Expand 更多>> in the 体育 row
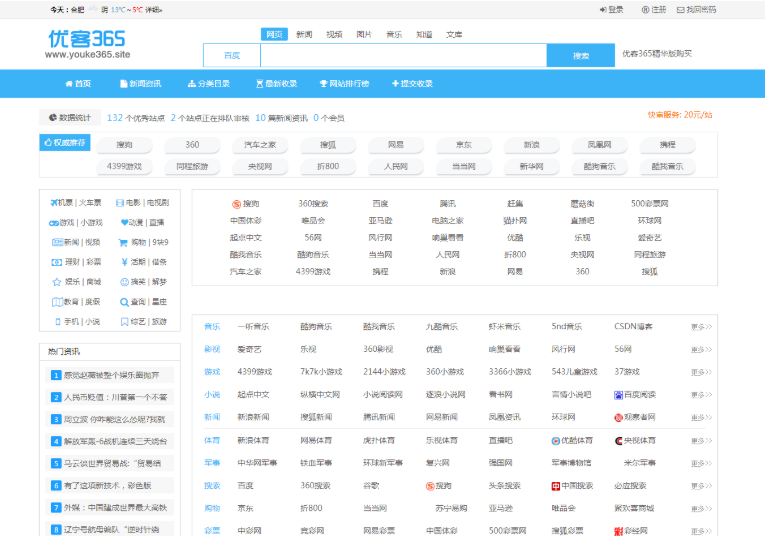Screen dimensions: 771x536 click(x=701, y=441)
